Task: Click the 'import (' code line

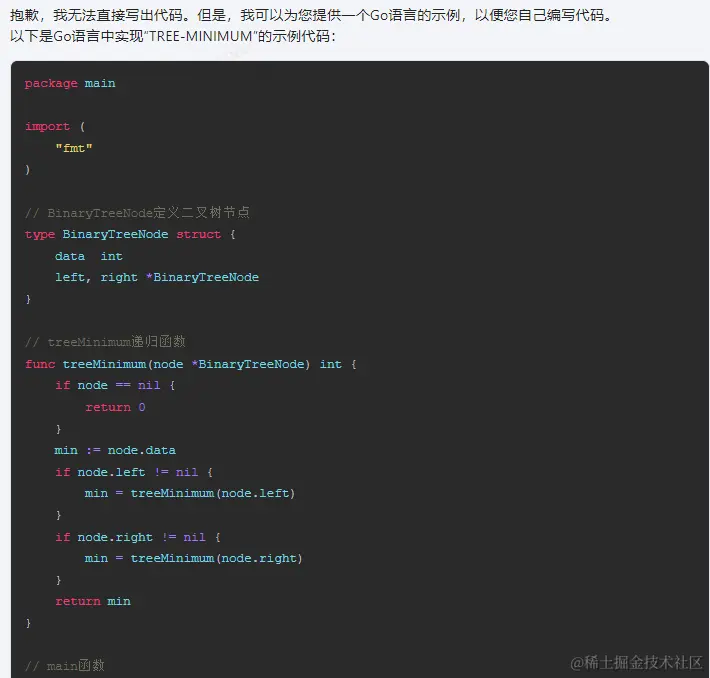Action: point(55,126)
